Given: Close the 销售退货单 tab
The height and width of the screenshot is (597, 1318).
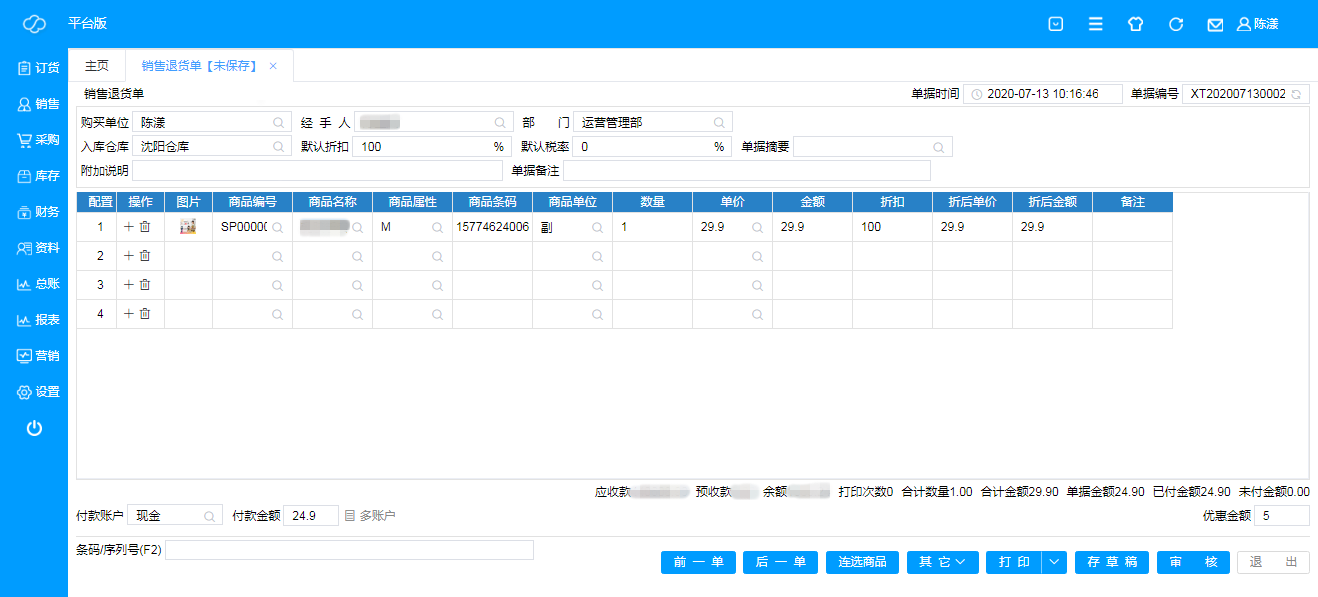Looking at the screenshot, I should click(x=273, y=66).
